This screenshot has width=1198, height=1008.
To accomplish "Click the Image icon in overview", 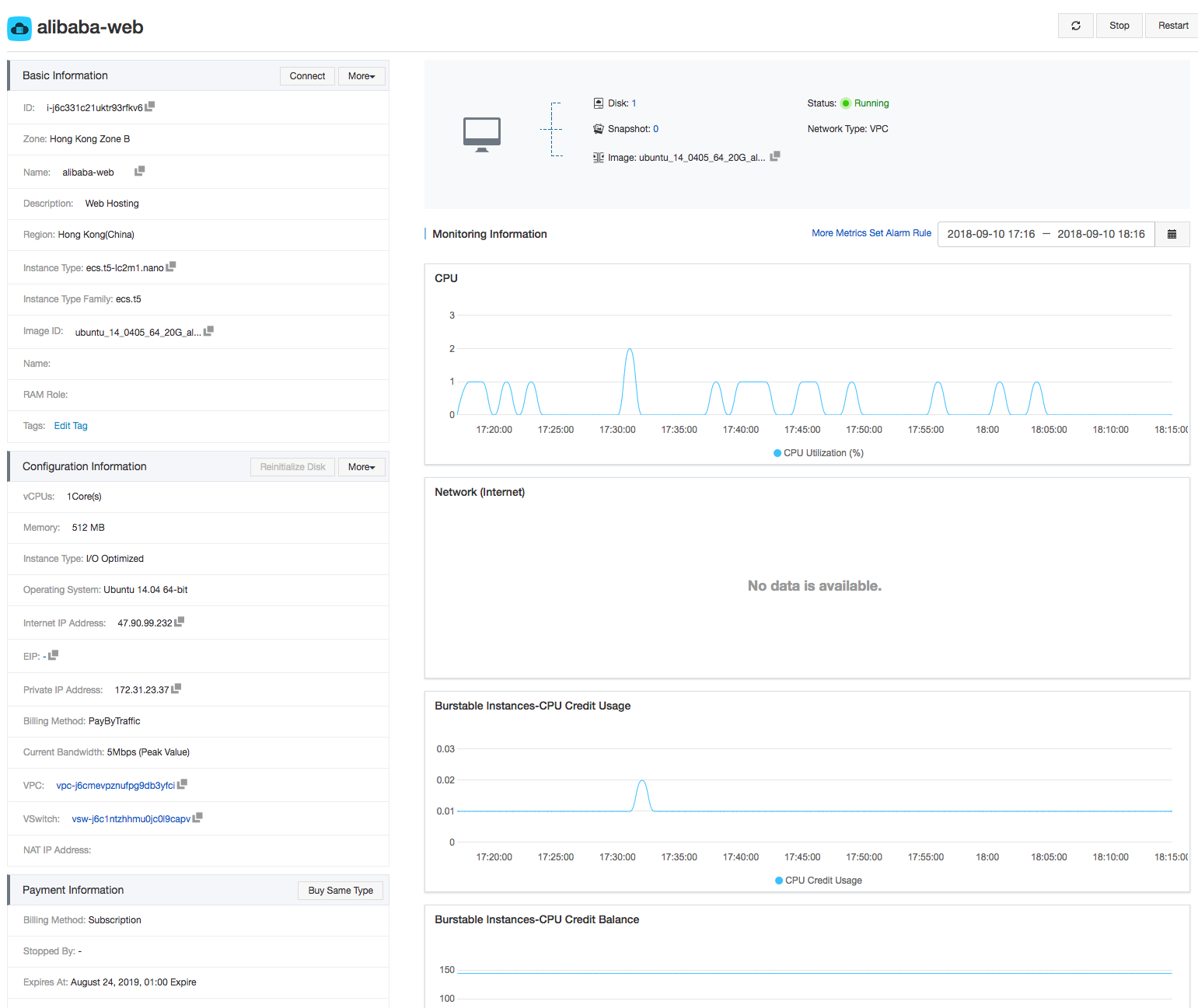I will coord(599,158).
